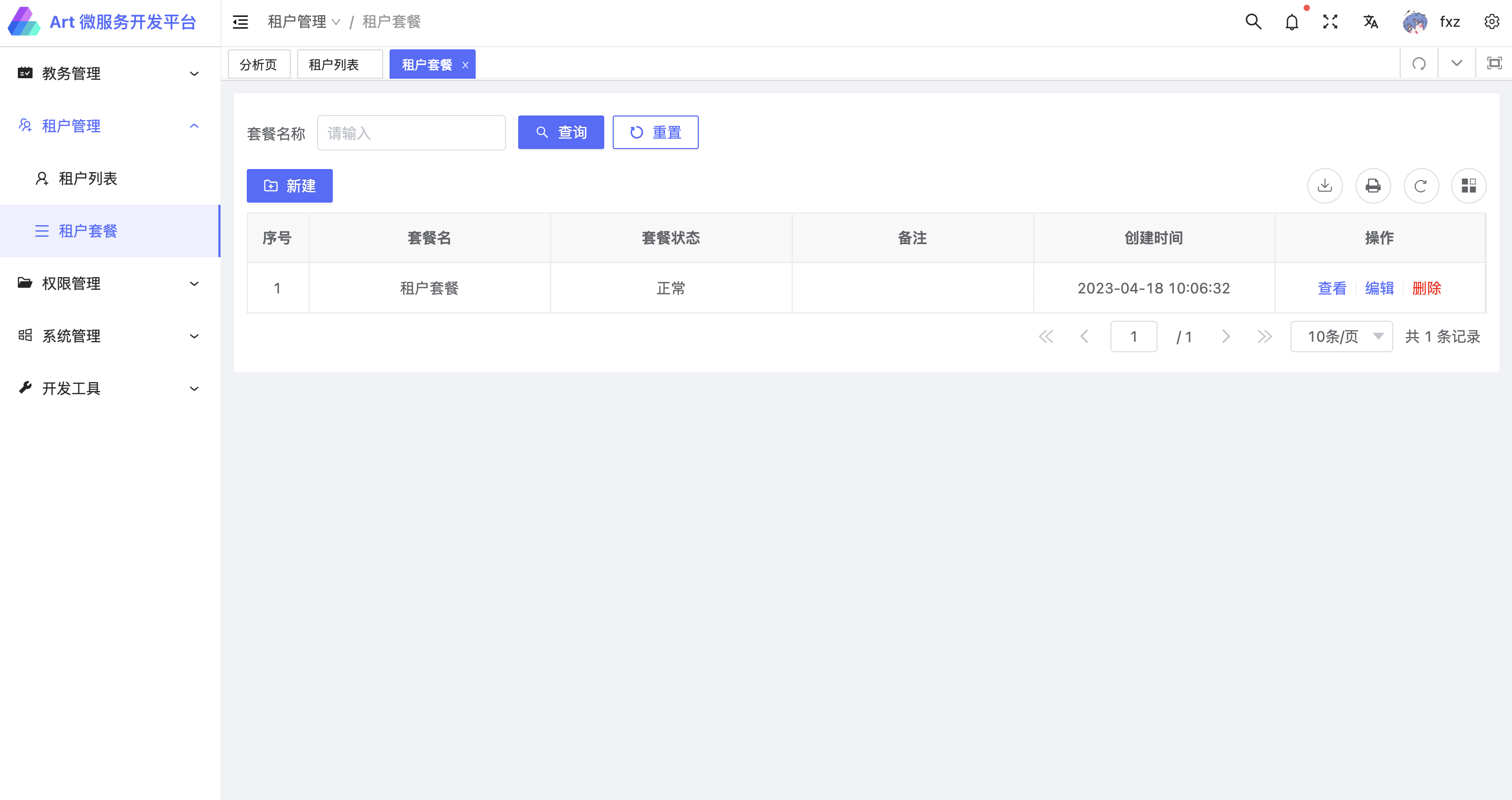Image resolution: width=1512 pixels, height=800 pixels.
Task: Open the global search icon
Action: (1253, 22)
